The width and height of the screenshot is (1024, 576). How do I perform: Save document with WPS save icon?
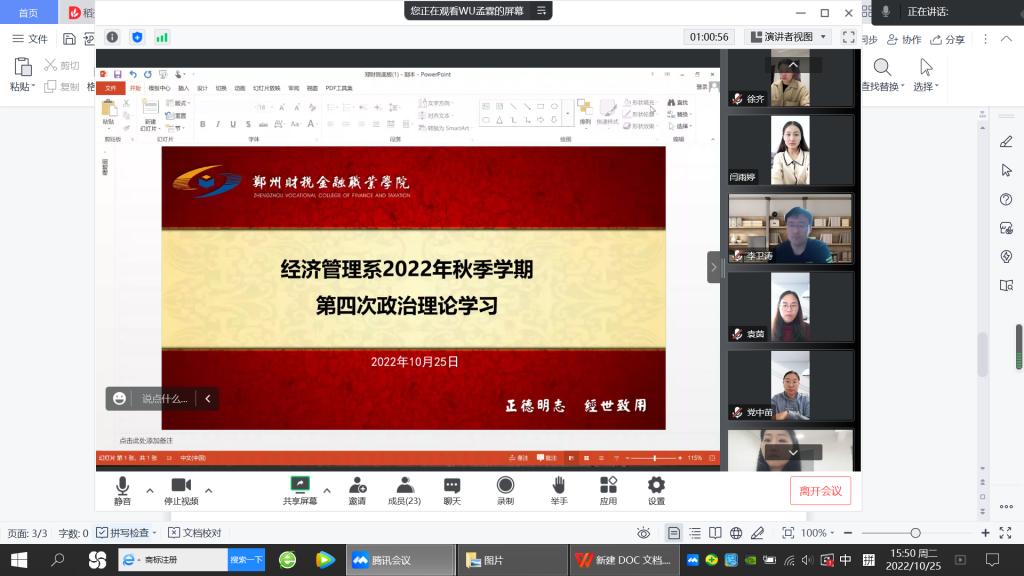(69, 39)
